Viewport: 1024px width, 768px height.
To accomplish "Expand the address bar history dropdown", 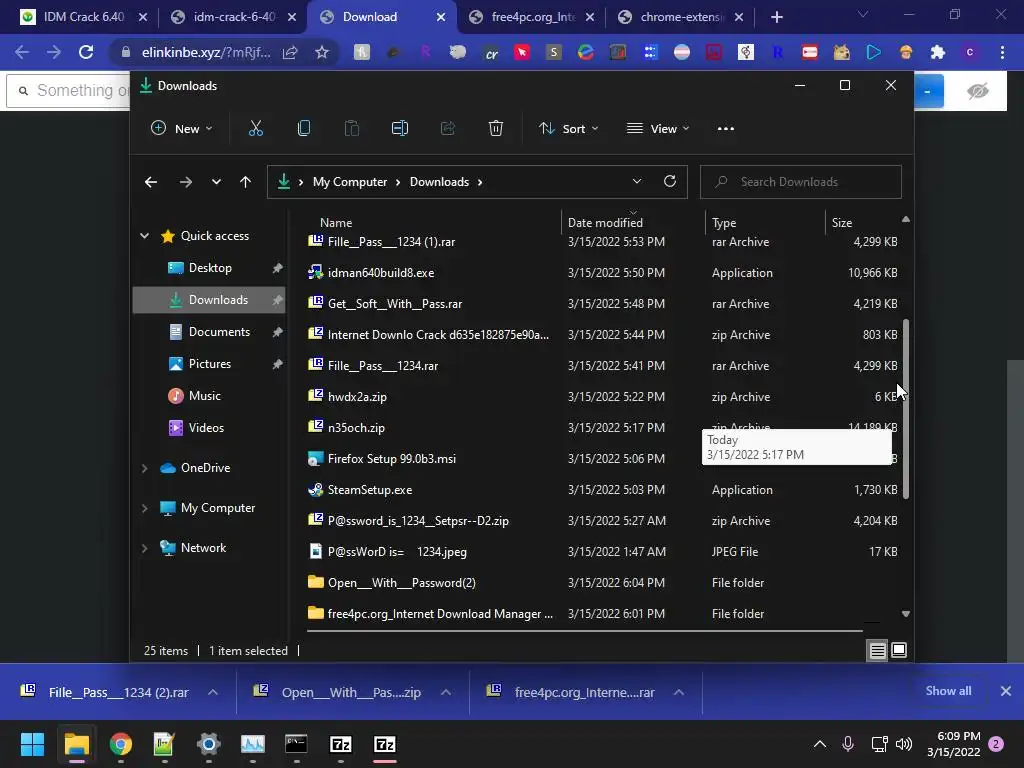I will [637, 182].
